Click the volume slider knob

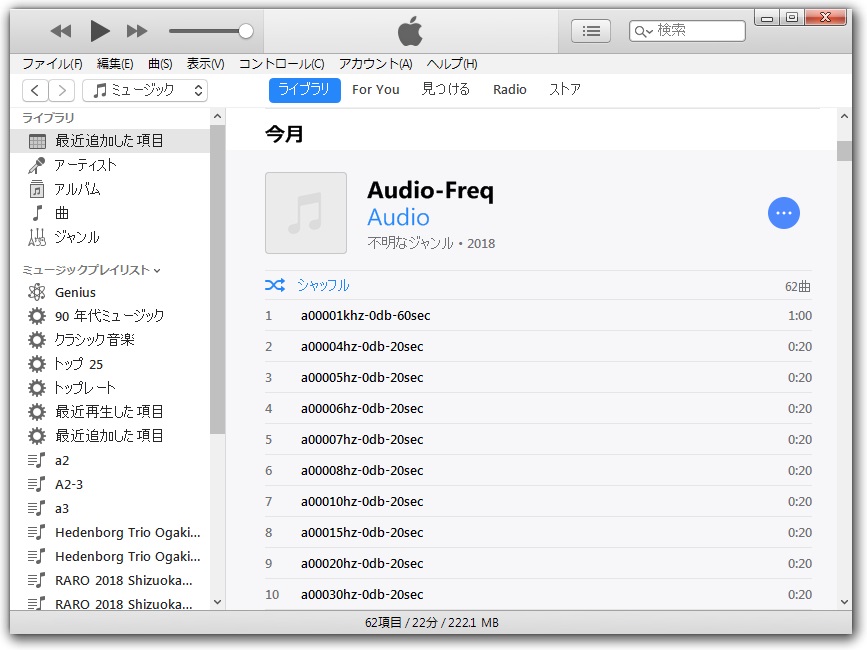pos(246,31)
